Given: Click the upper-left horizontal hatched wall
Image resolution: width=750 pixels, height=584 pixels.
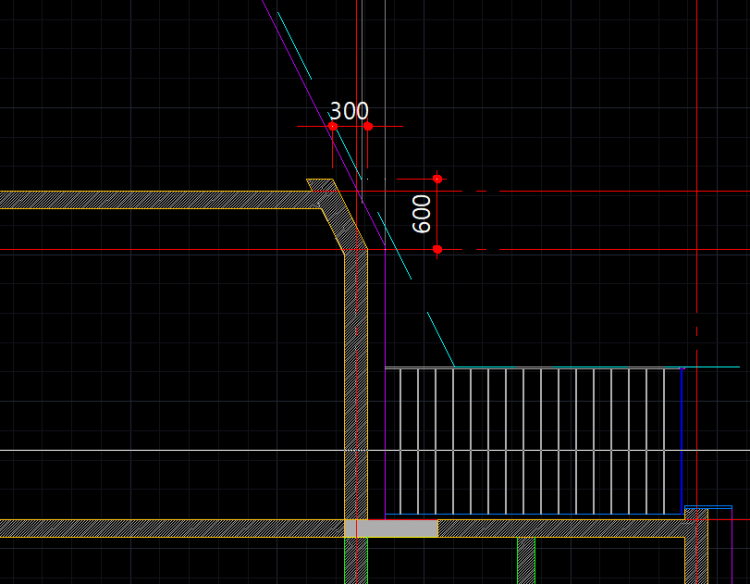Looking at the screenshot, I should (x=150, y=199).
